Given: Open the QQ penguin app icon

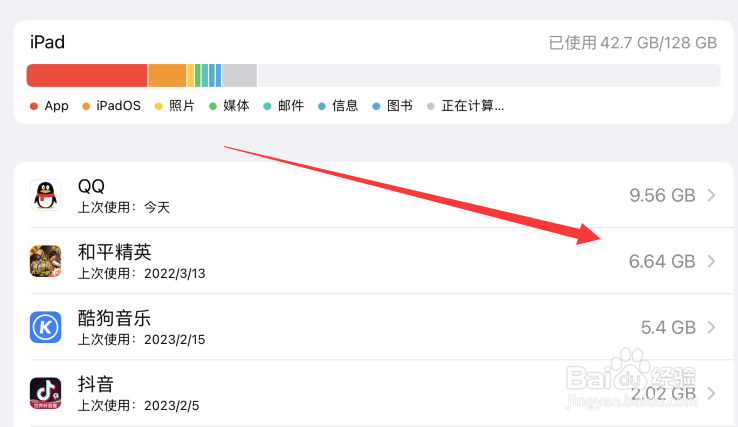Looking at the screenshot, I should click(46, 195).
